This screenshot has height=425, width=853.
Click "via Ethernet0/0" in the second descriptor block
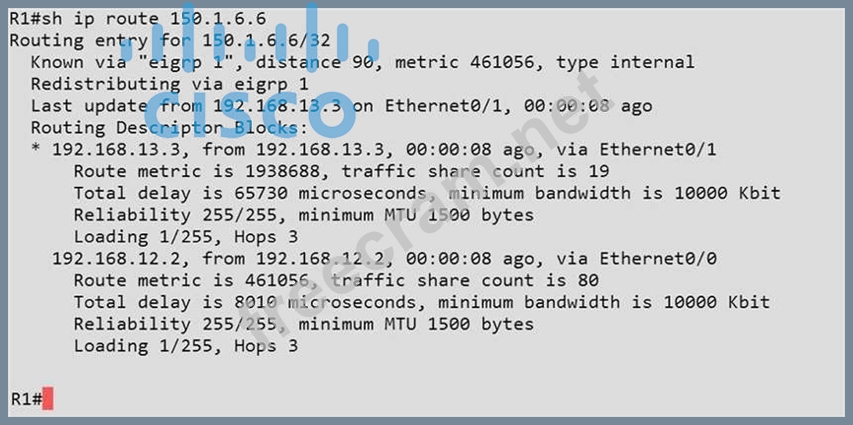click(x=662, y=259)
